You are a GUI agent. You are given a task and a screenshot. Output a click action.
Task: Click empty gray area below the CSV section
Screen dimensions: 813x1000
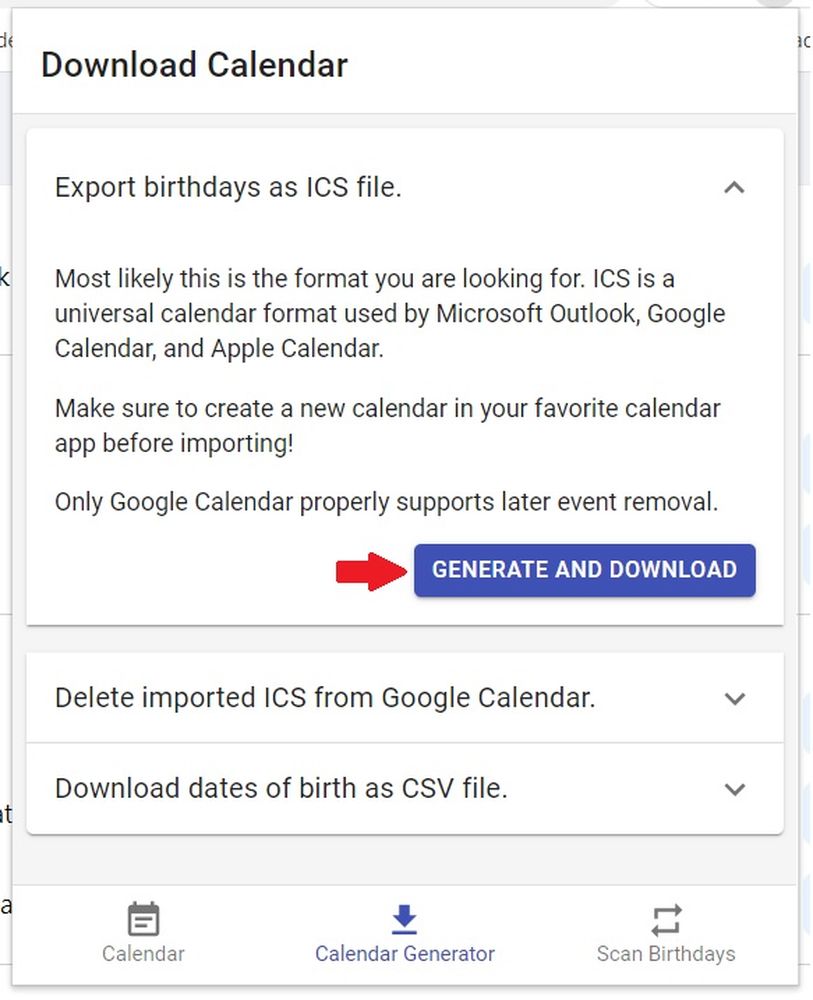(404, 860)
